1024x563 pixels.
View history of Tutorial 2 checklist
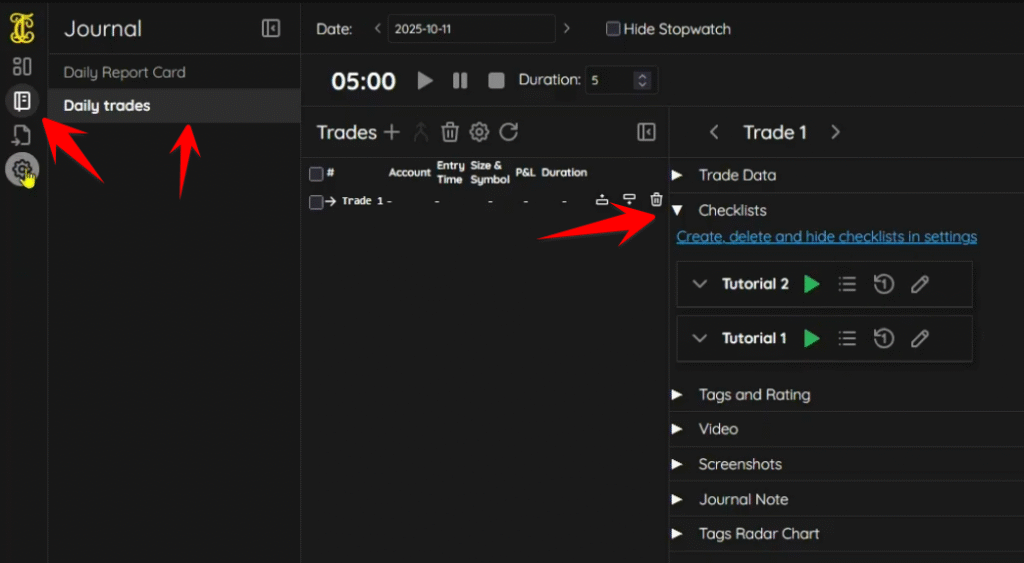[883, 284]
